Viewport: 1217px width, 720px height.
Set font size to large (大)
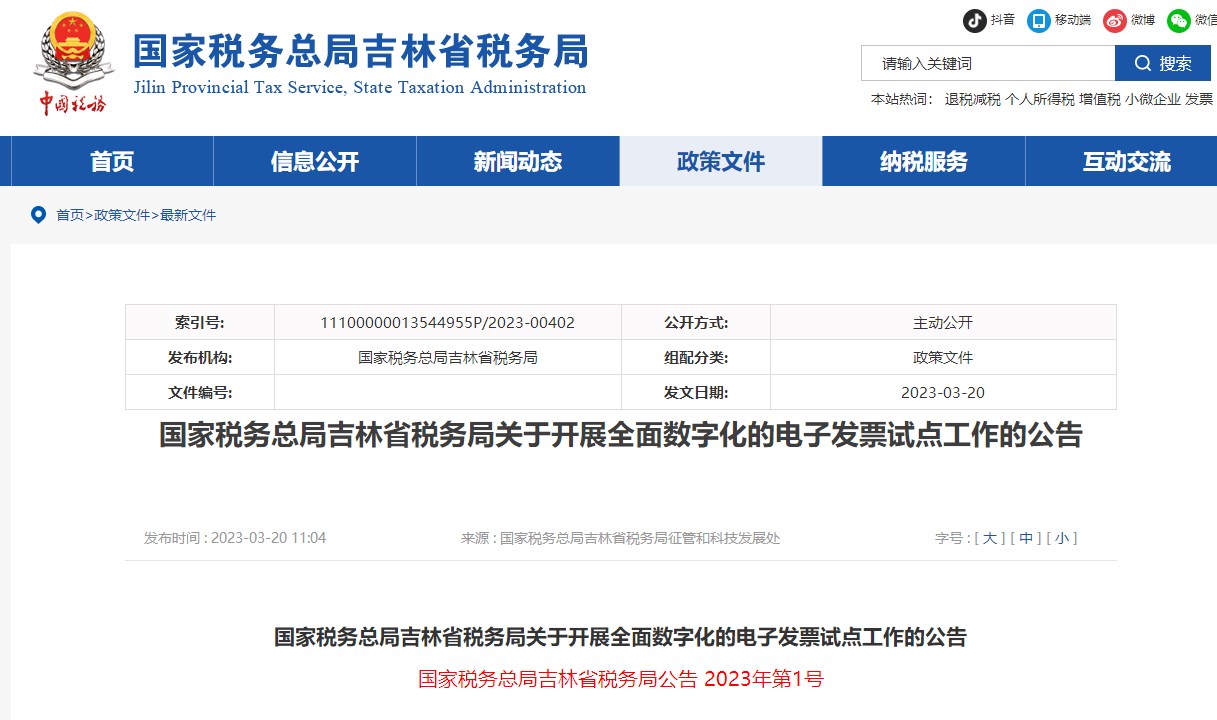[989, 538]
